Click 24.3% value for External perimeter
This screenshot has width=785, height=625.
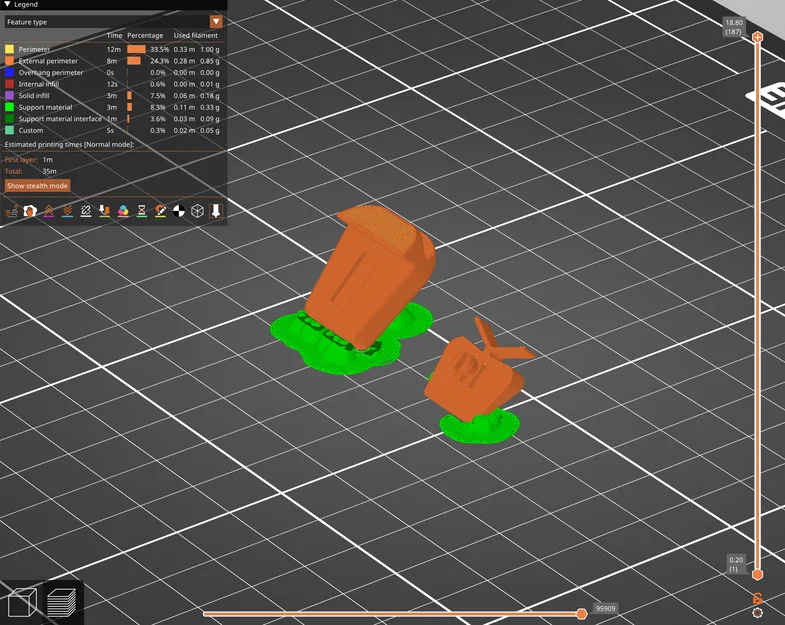tap(159, 61)
